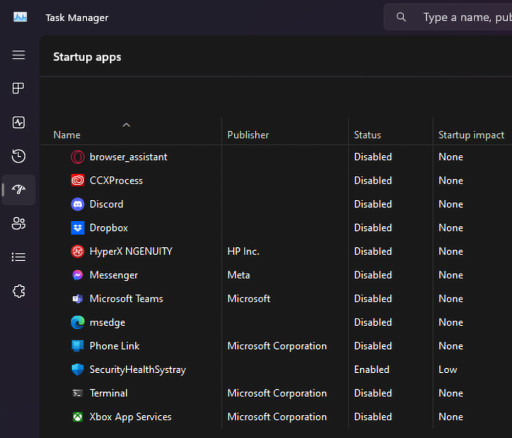The width and height of the screenshot is (512, 438).
Task: Click the search magnifier icon
Action: 401,17
